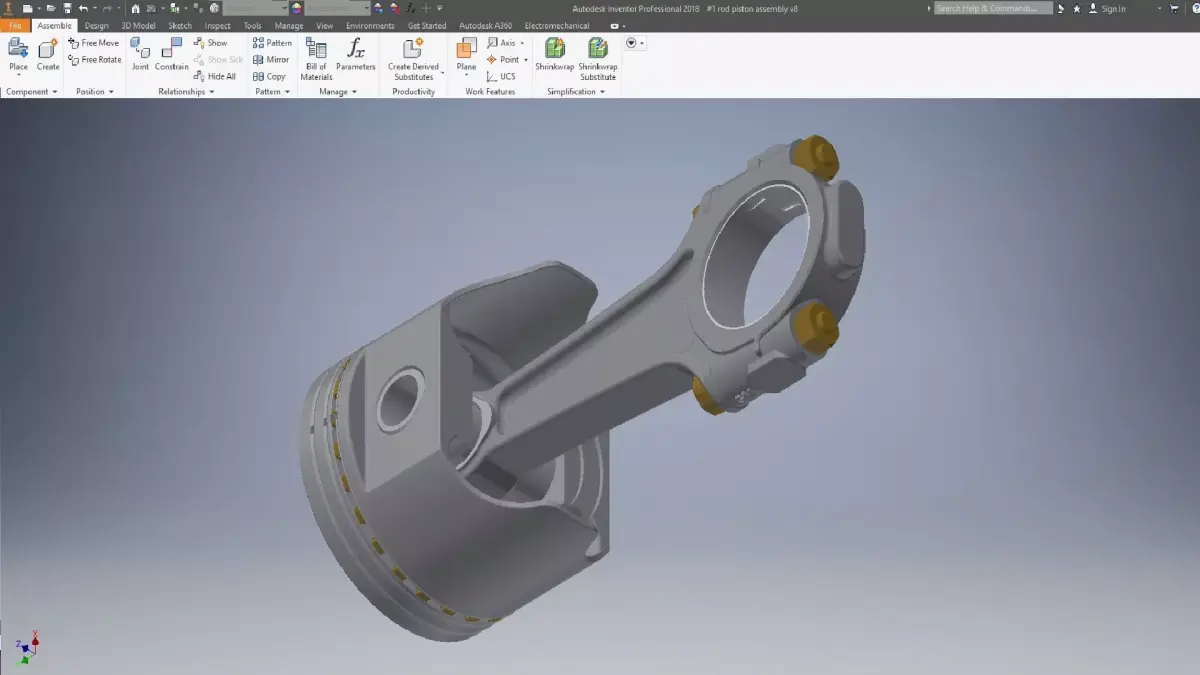This screenshot has height=675, width=1200.
Task: Select the Free Move tool
Action: point(94,43)
